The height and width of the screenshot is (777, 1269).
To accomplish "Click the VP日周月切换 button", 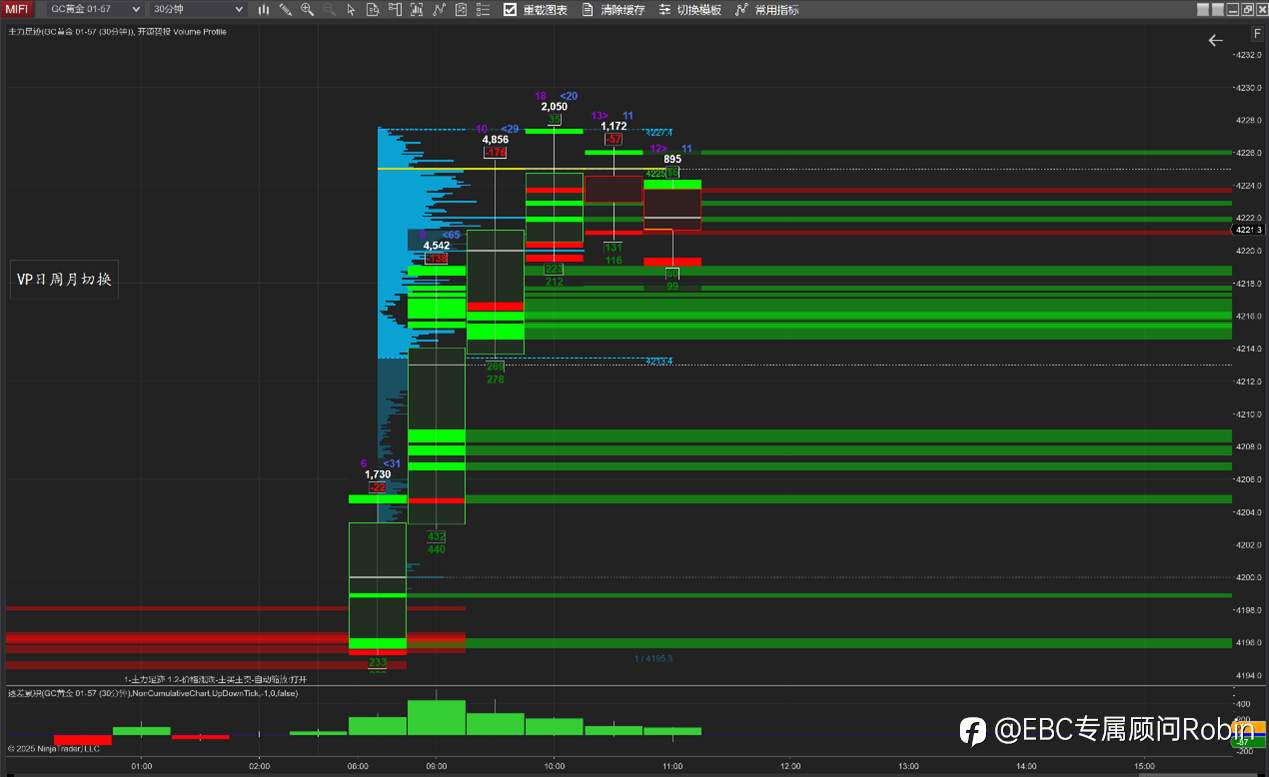I will pyautogui.click(x=64, y=281).
